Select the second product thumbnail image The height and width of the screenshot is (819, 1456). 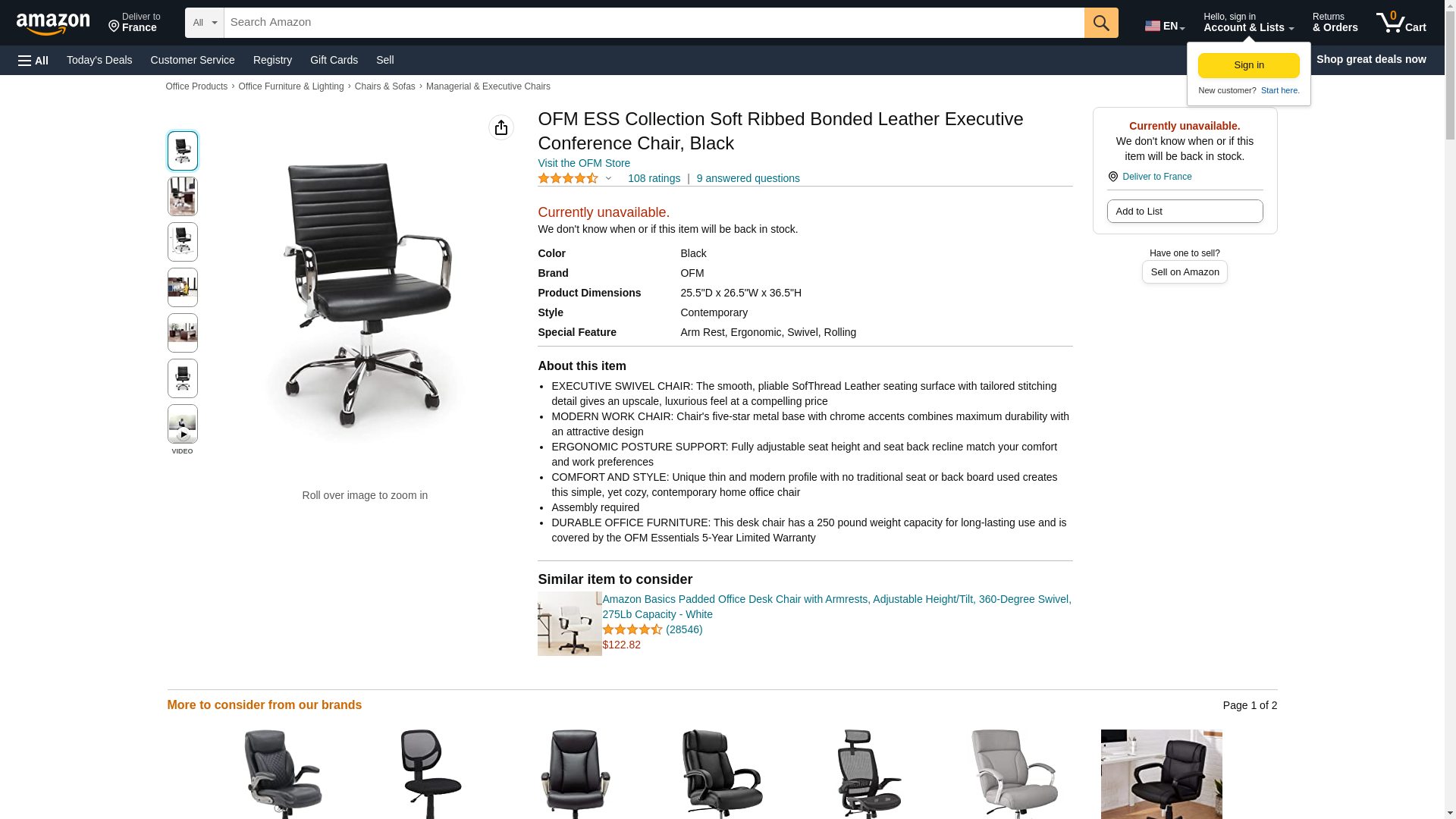pos(183,196)
